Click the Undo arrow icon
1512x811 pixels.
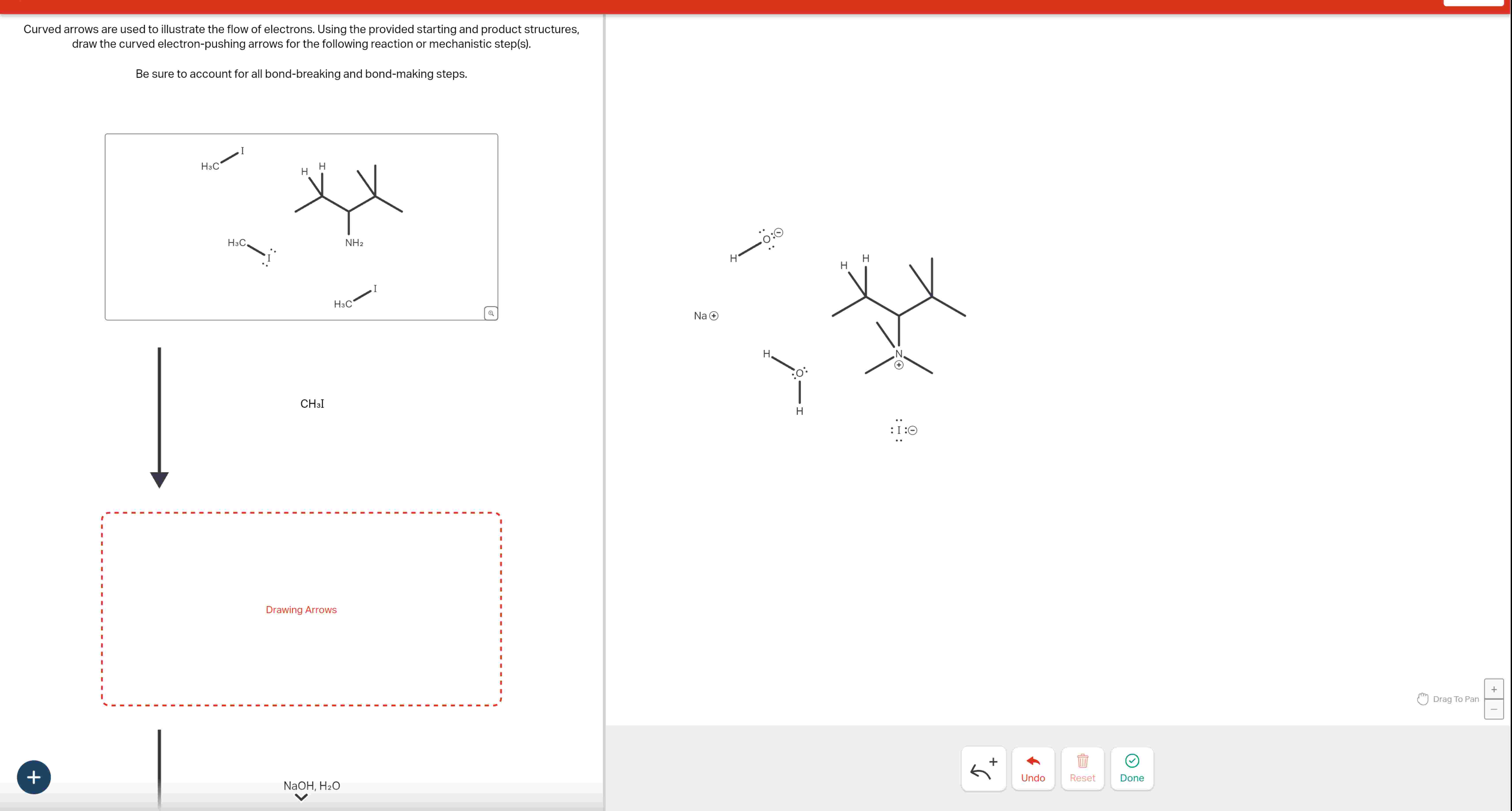click(1033, 761)
